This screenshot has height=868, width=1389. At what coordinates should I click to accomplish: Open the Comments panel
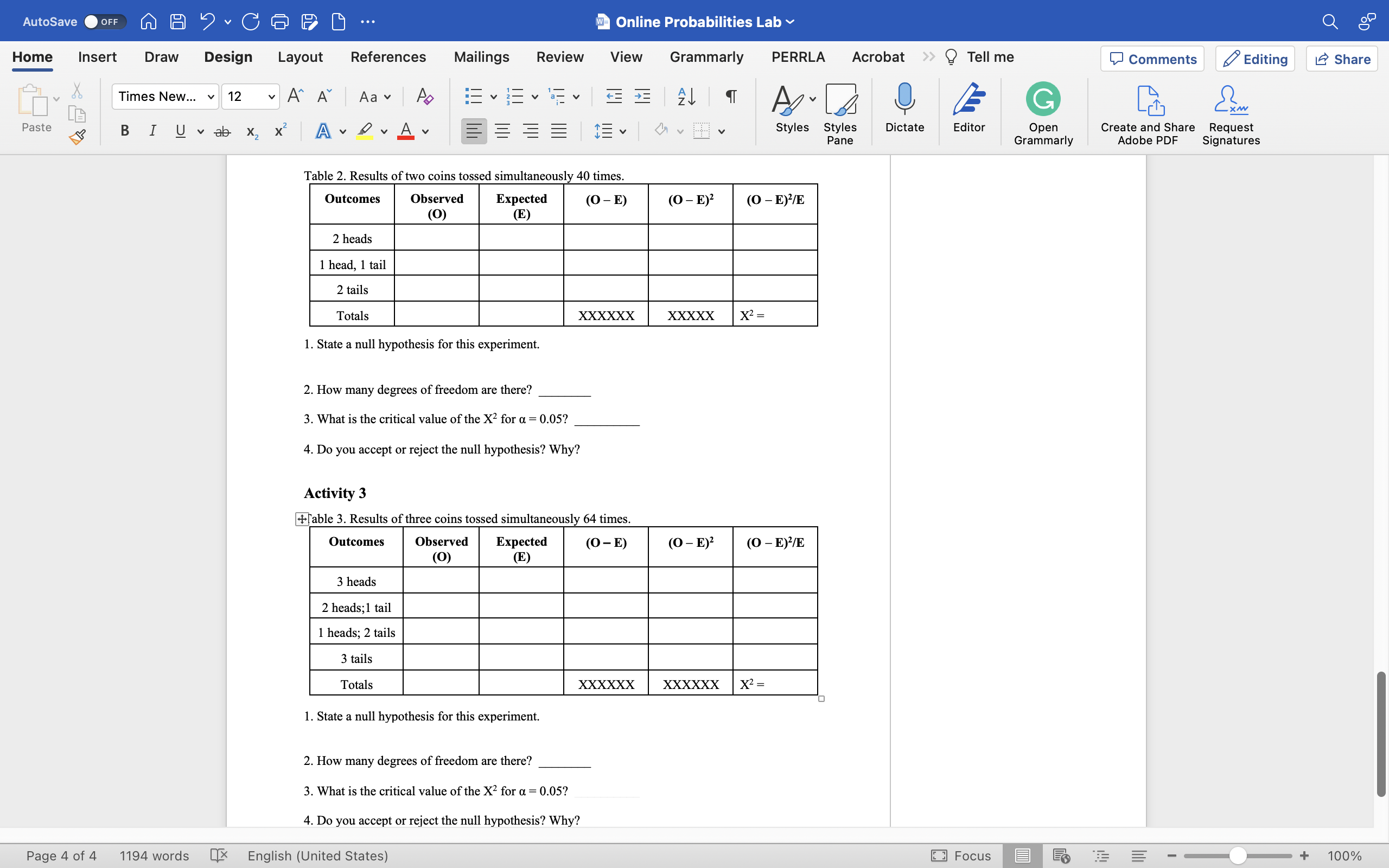coord(1151,59)
